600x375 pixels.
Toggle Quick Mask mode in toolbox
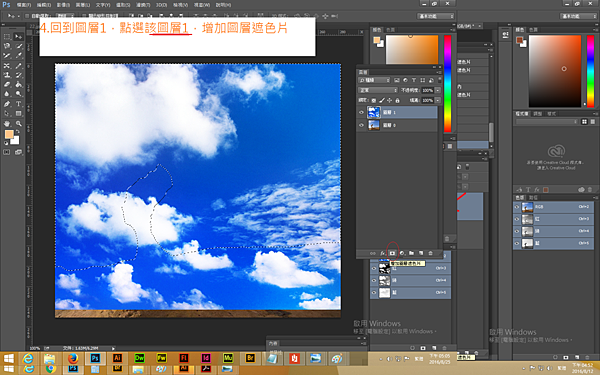click(x=7, y=152)
